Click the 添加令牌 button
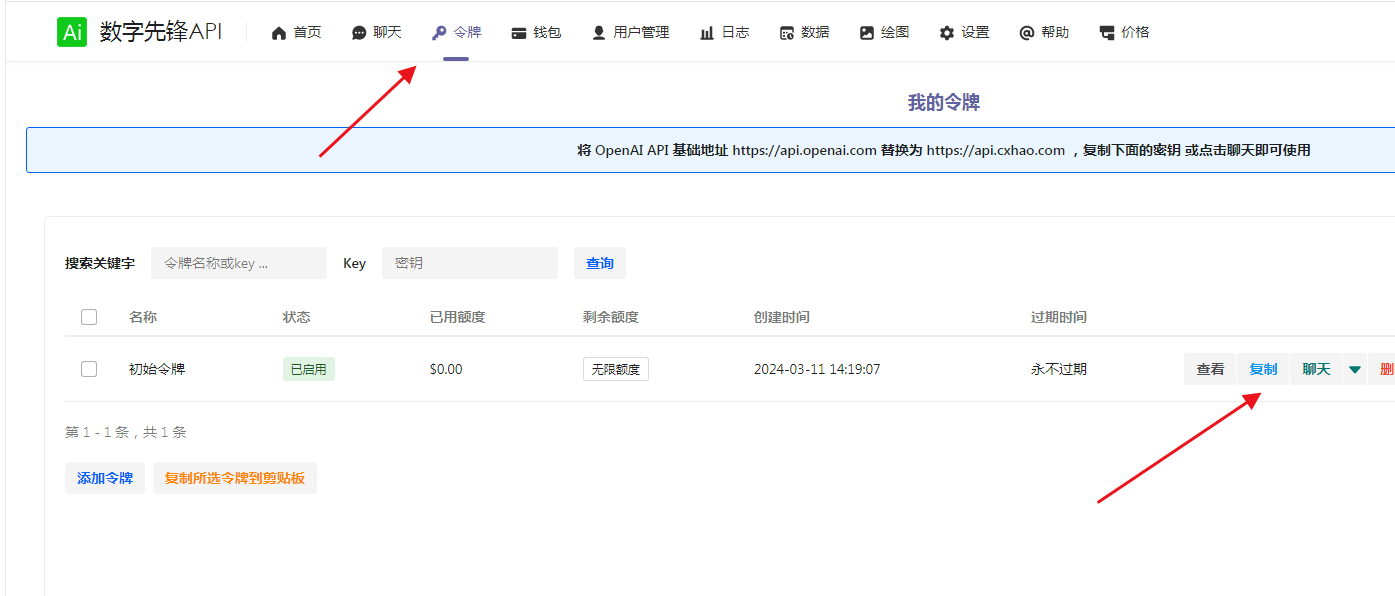The height and width of the screenshot is (596, 1395). 105,478
